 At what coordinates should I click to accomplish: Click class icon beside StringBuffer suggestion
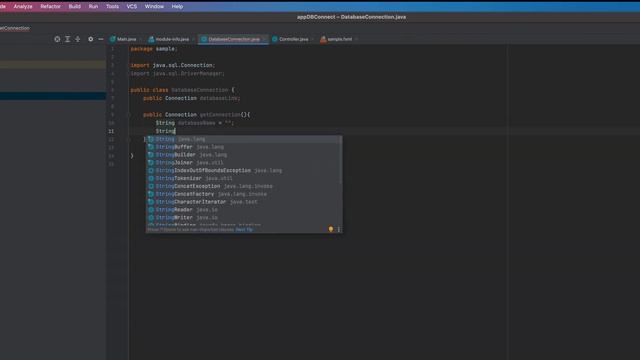pos(151,147)
